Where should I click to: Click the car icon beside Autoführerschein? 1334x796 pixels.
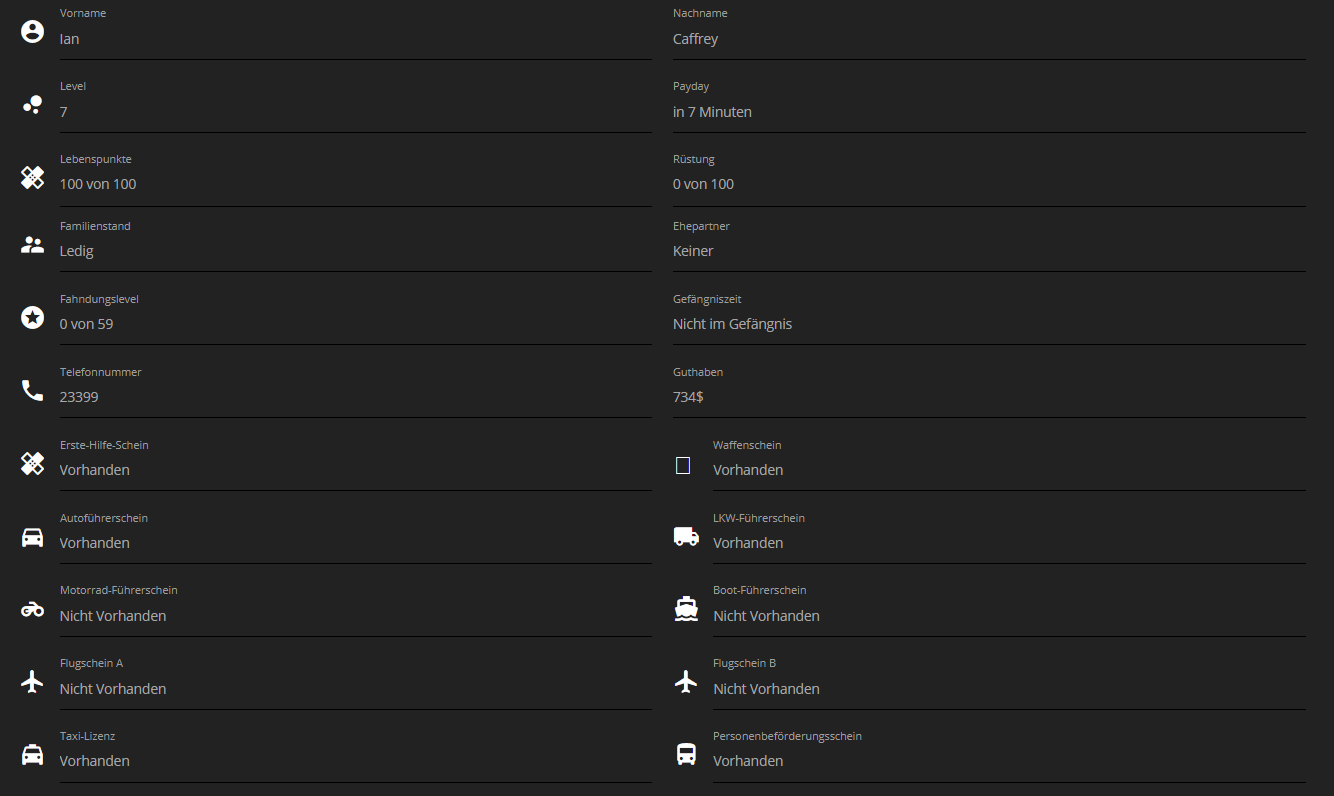[32, 537]
